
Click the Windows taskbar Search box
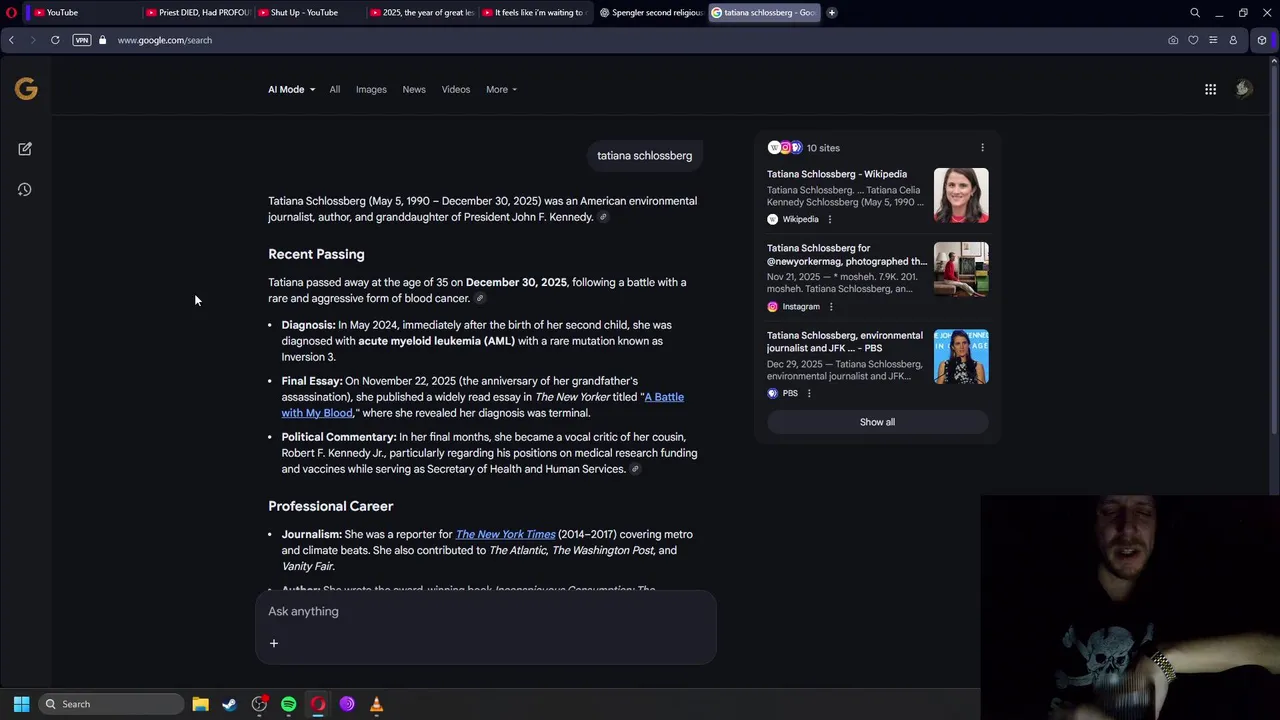(x=112, y=704)
